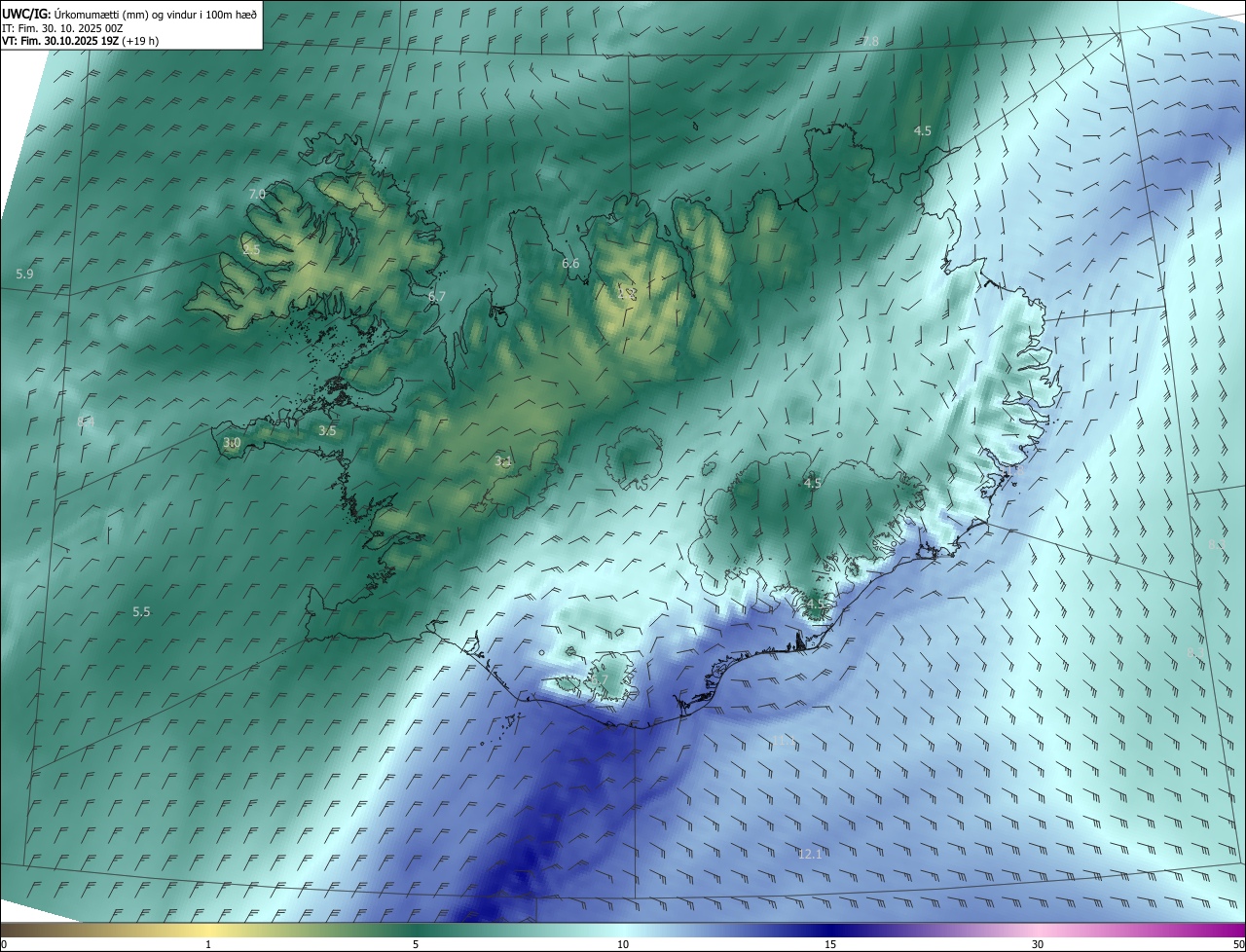Screen dimensions: 1246x952
Task: Click the 8.4 value label
Action: 86,421
